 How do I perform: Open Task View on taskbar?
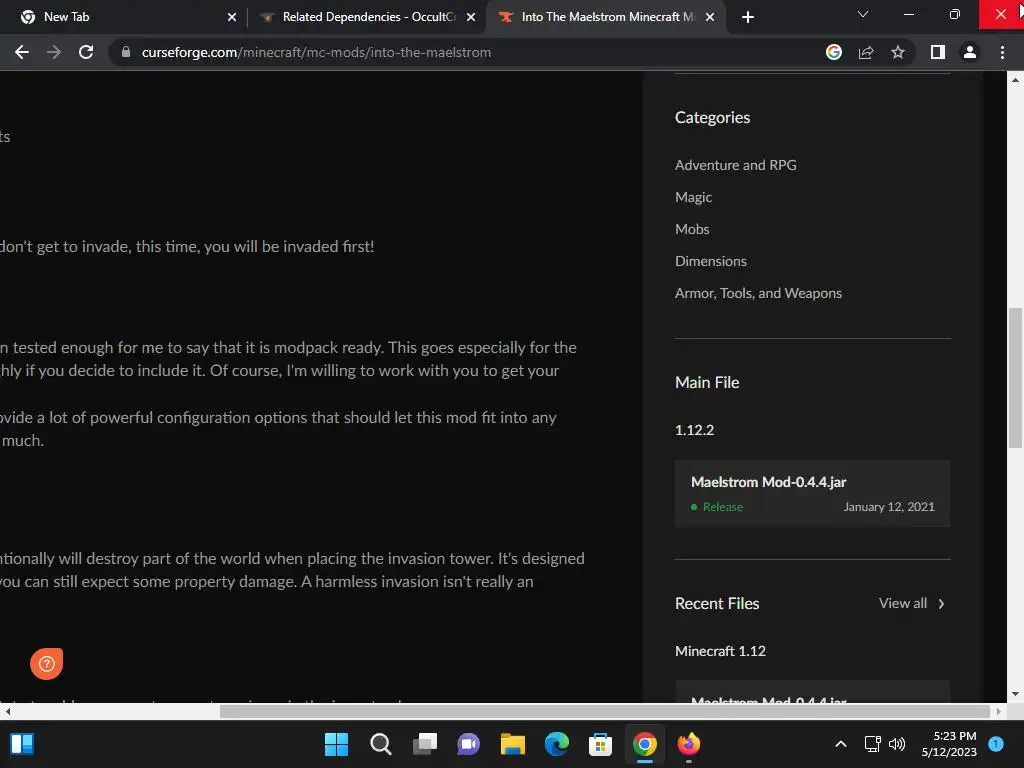point(424,744)
